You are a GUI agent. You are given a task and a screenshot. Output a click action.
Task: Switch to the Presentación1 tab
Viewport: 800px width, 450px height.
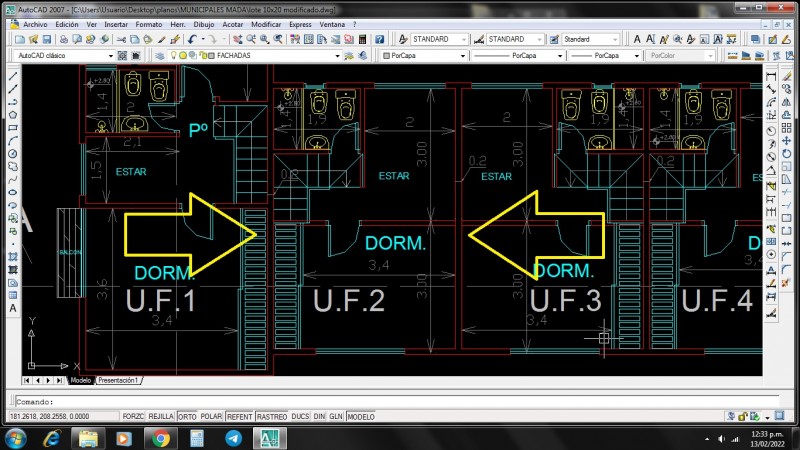[118, 381]
